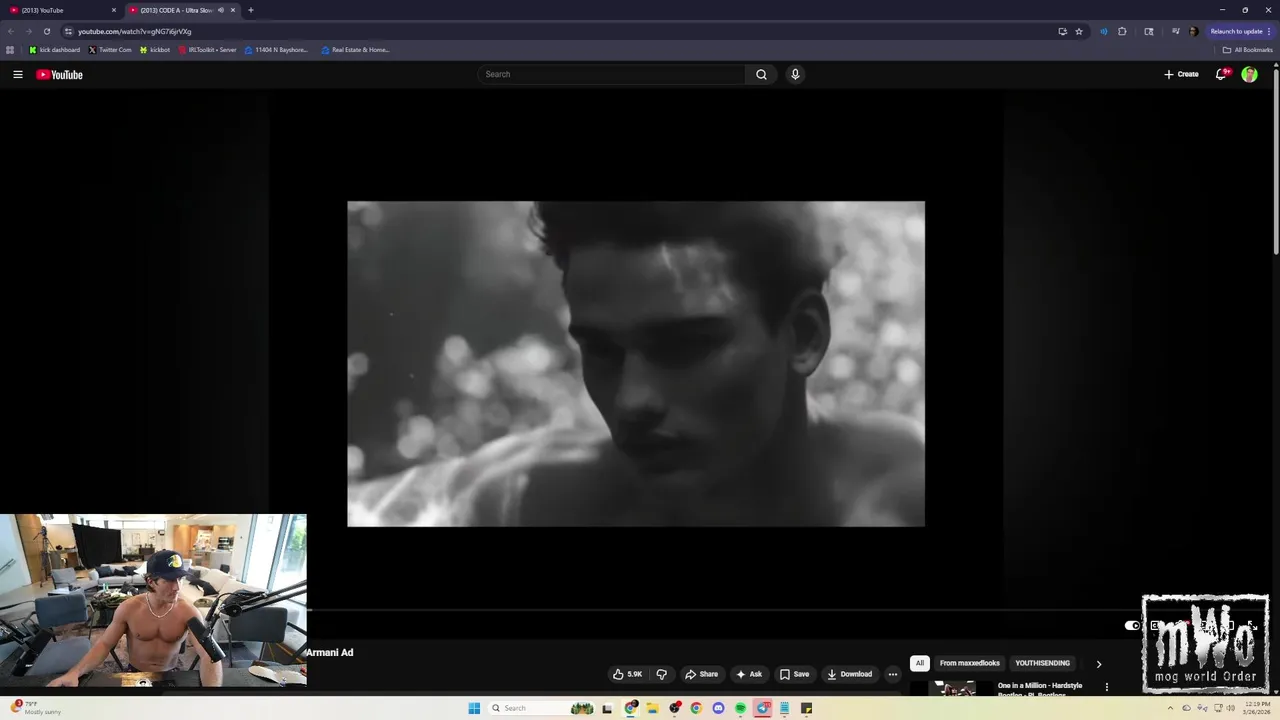Go back in browser history
This screenshot has height=720, width=1280.
(11, 31)
